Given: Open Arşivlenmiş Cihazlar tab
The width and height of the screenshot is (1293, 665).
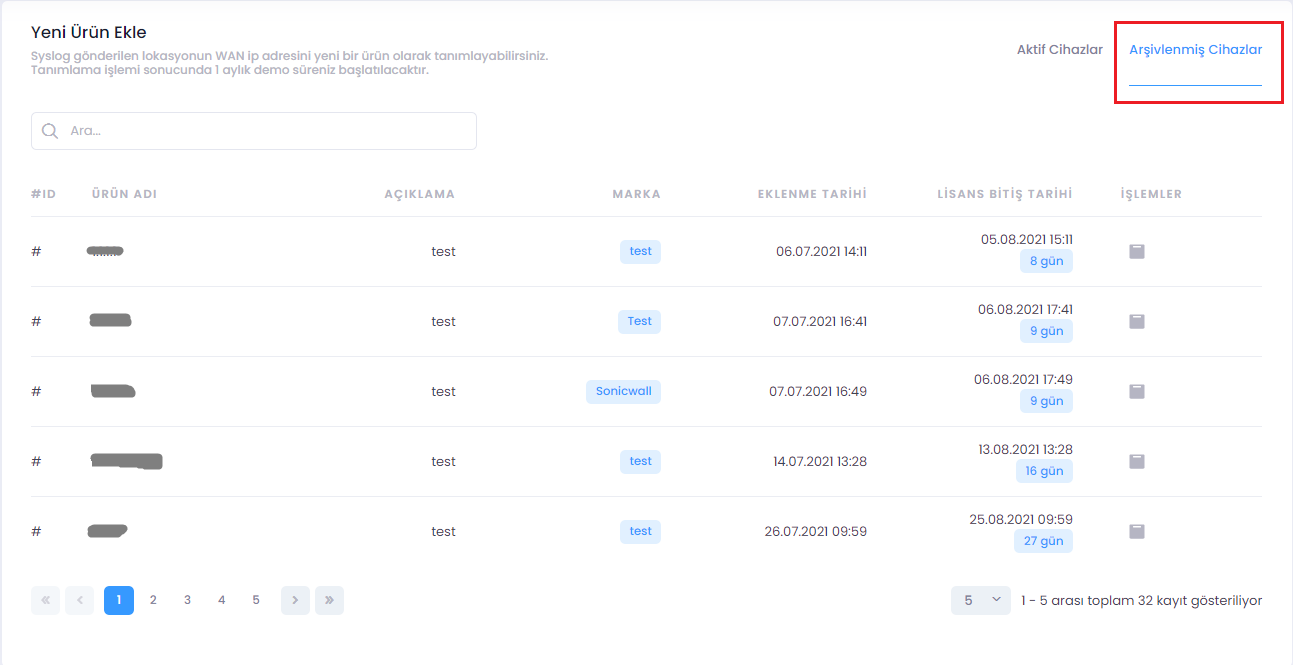Looking at the screenshot, I should [1195, 50].
